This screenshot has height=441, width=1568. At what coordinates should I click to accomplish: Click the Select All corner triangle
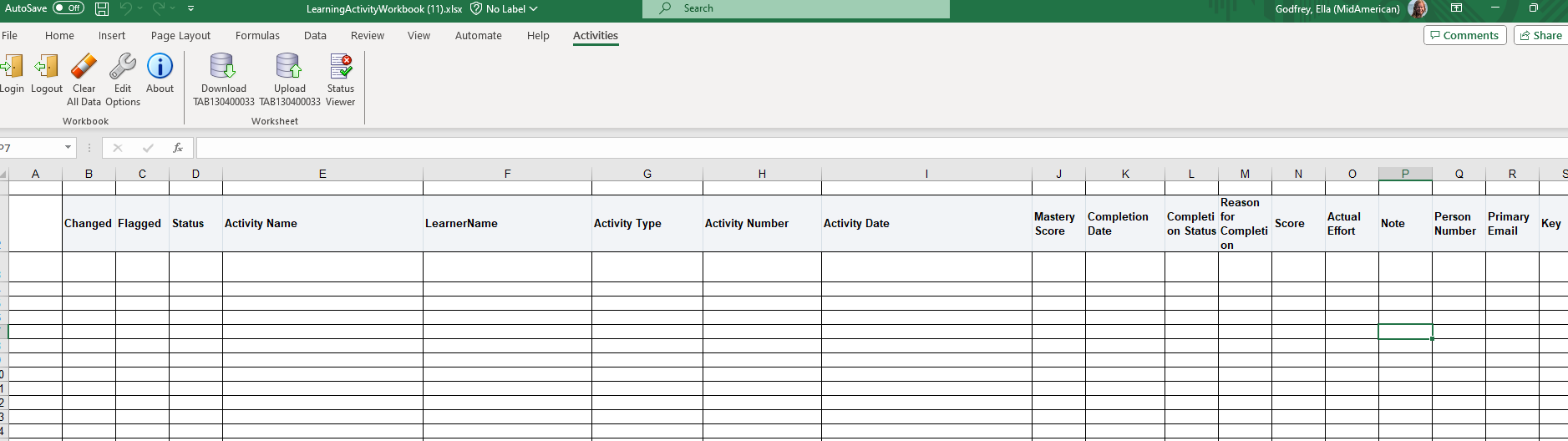4,174
